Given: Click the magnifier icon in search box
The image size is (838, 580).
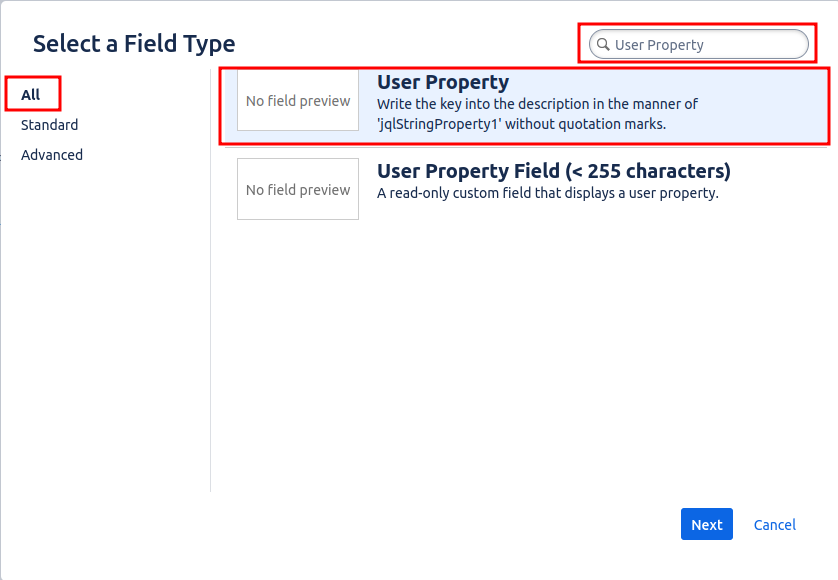Looking at the screenshot, I should pos(603,44).
